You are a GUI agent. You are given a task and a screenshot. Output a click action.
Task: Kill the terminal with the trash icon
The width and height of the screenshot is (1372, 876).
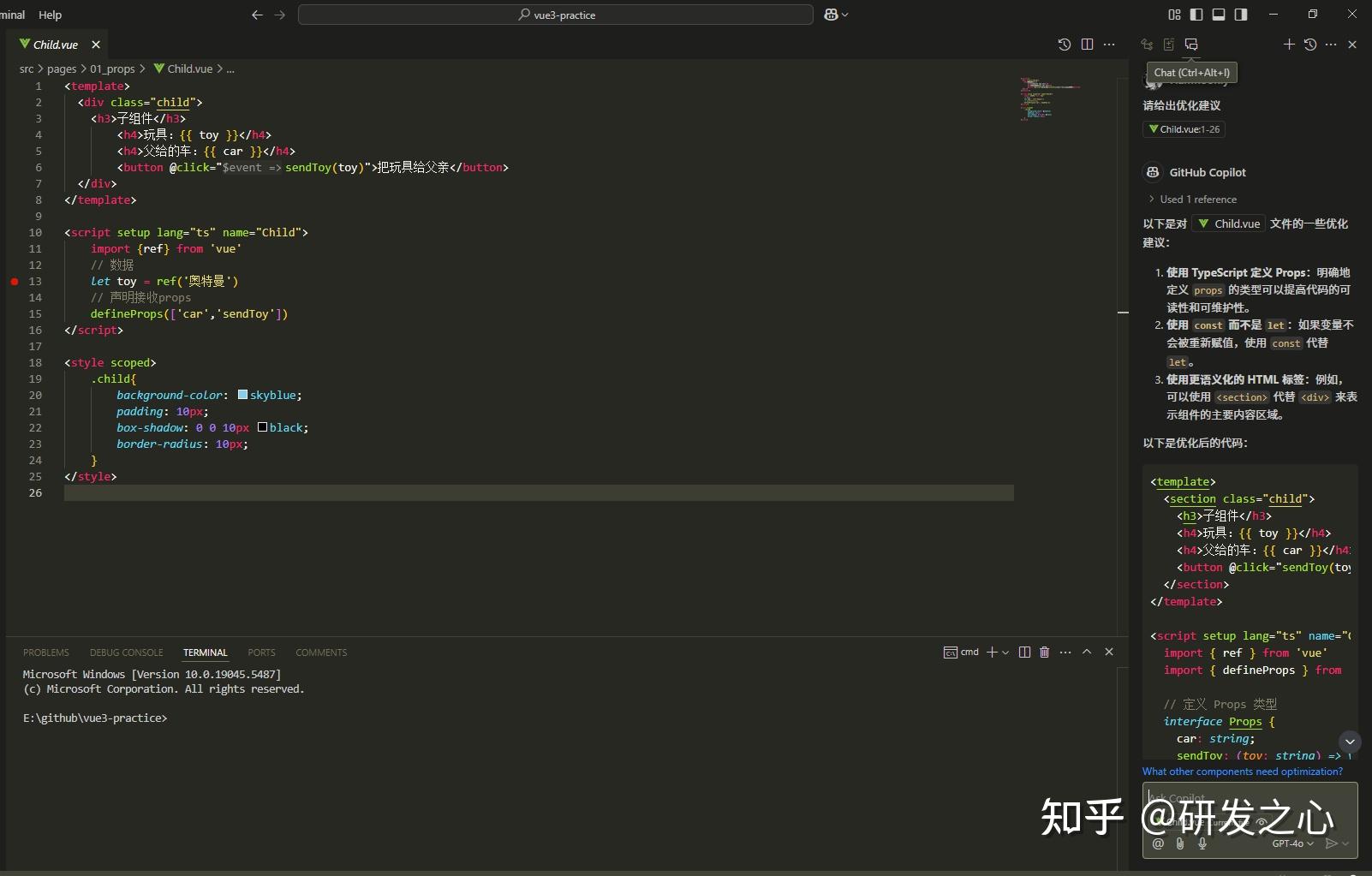pyautogui.click(x=1043, y=652)
